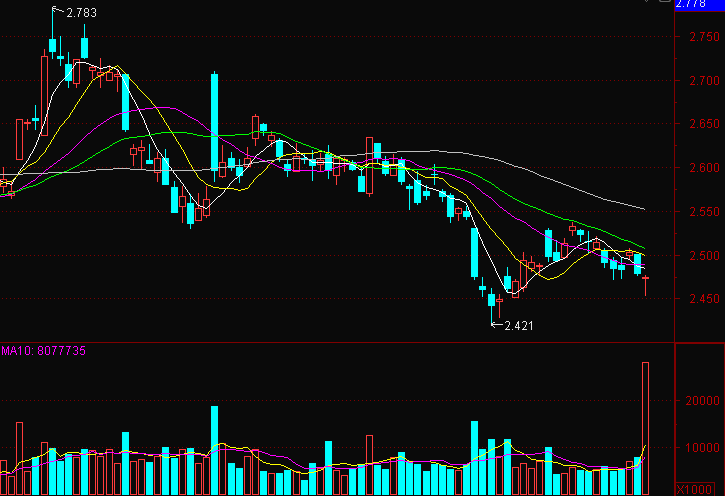
Task: Select the candlestick at the 2.783 high
Action: tap(53, 42)
